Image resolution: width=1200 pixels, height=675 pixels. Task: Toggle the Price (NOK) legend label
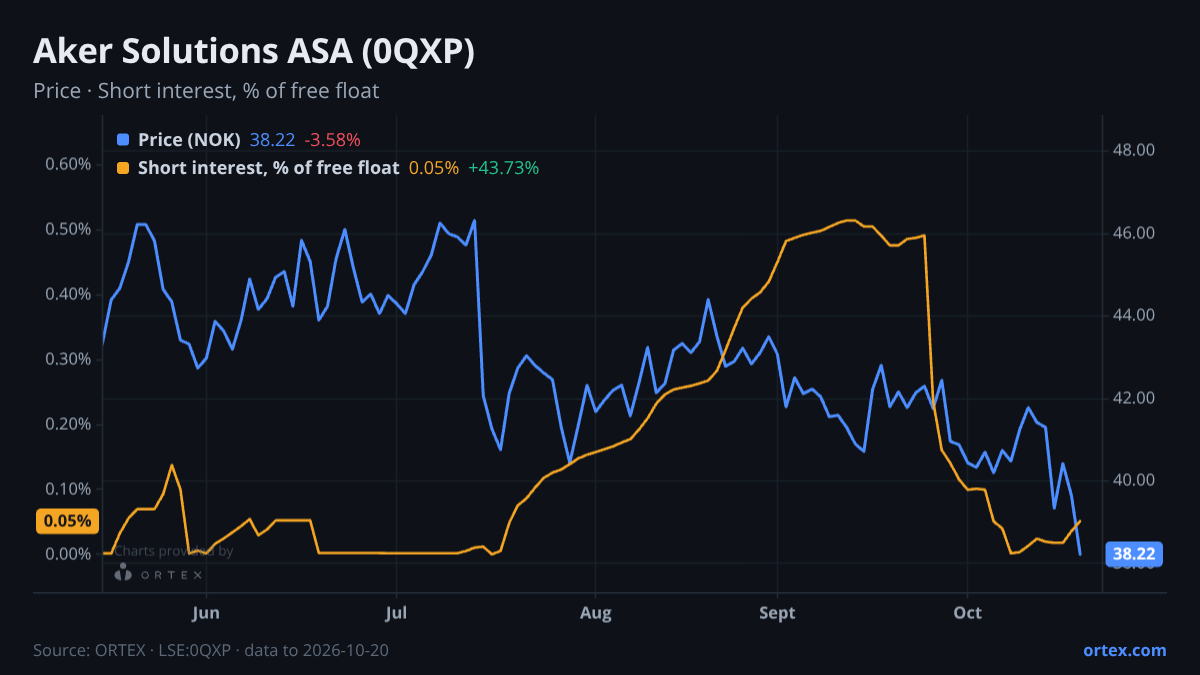(x=189, y=140)
